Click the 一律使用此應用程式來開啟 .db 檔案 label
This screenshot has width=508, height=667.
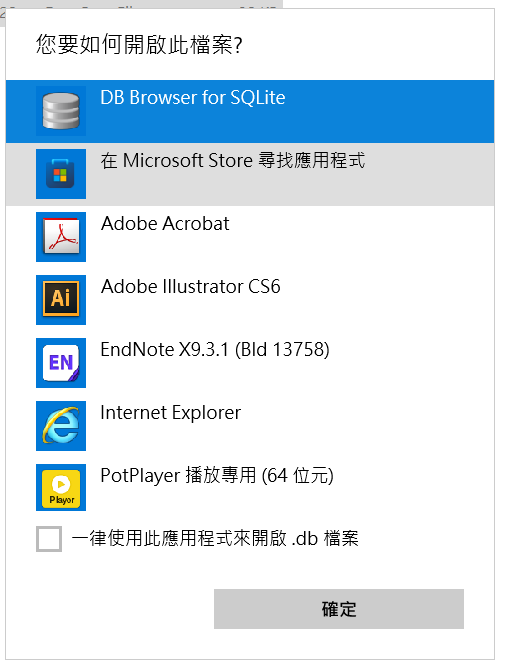click(215, 539)
